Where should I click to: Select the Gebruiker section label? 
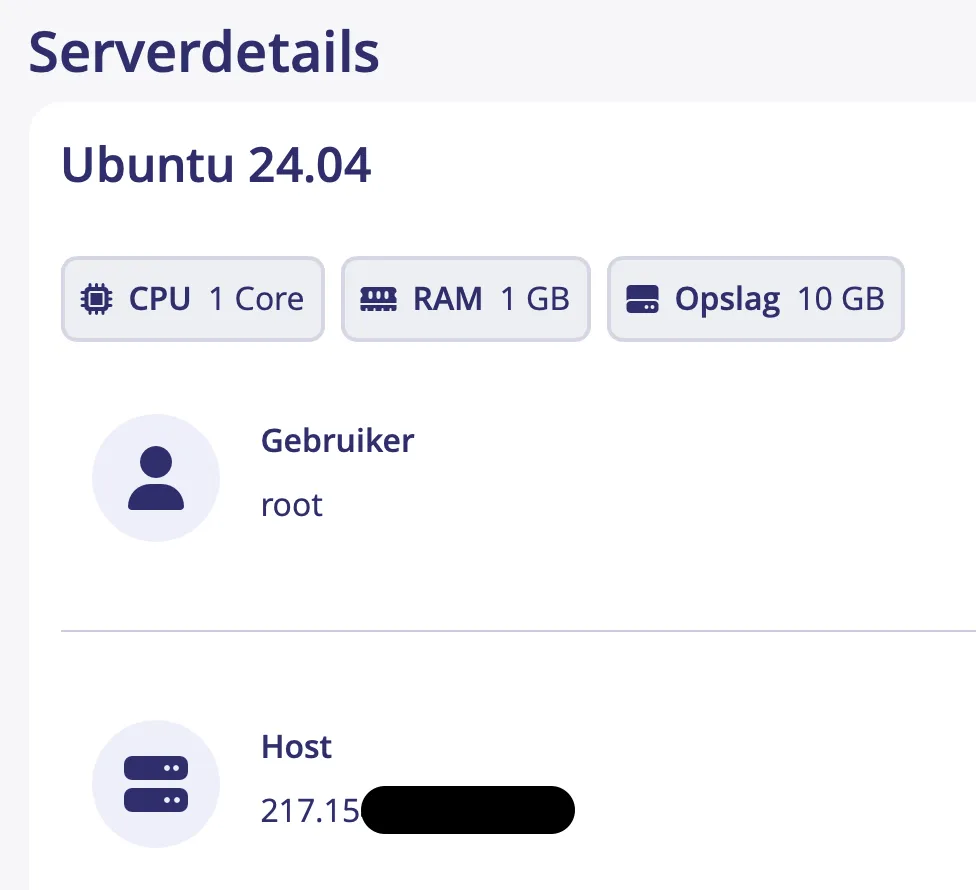pyautogui.click(x=337, y=440)
